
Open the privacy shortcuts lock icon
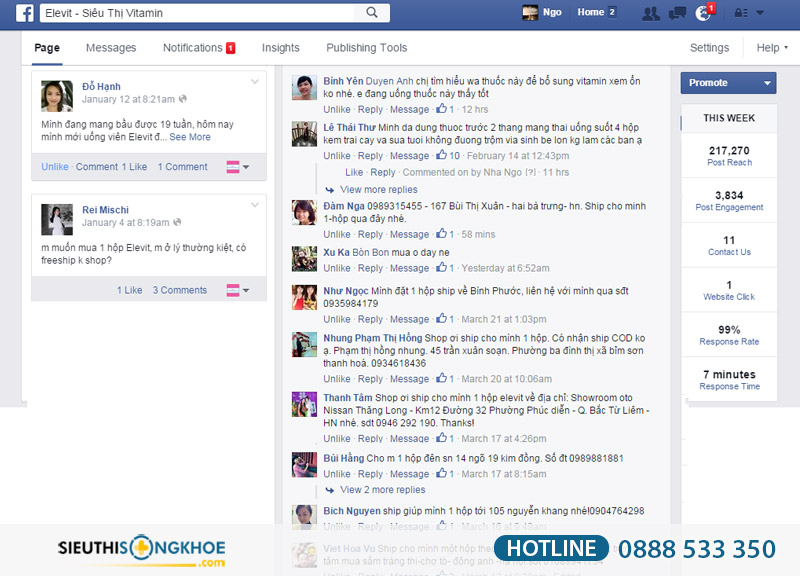(741, 13)
